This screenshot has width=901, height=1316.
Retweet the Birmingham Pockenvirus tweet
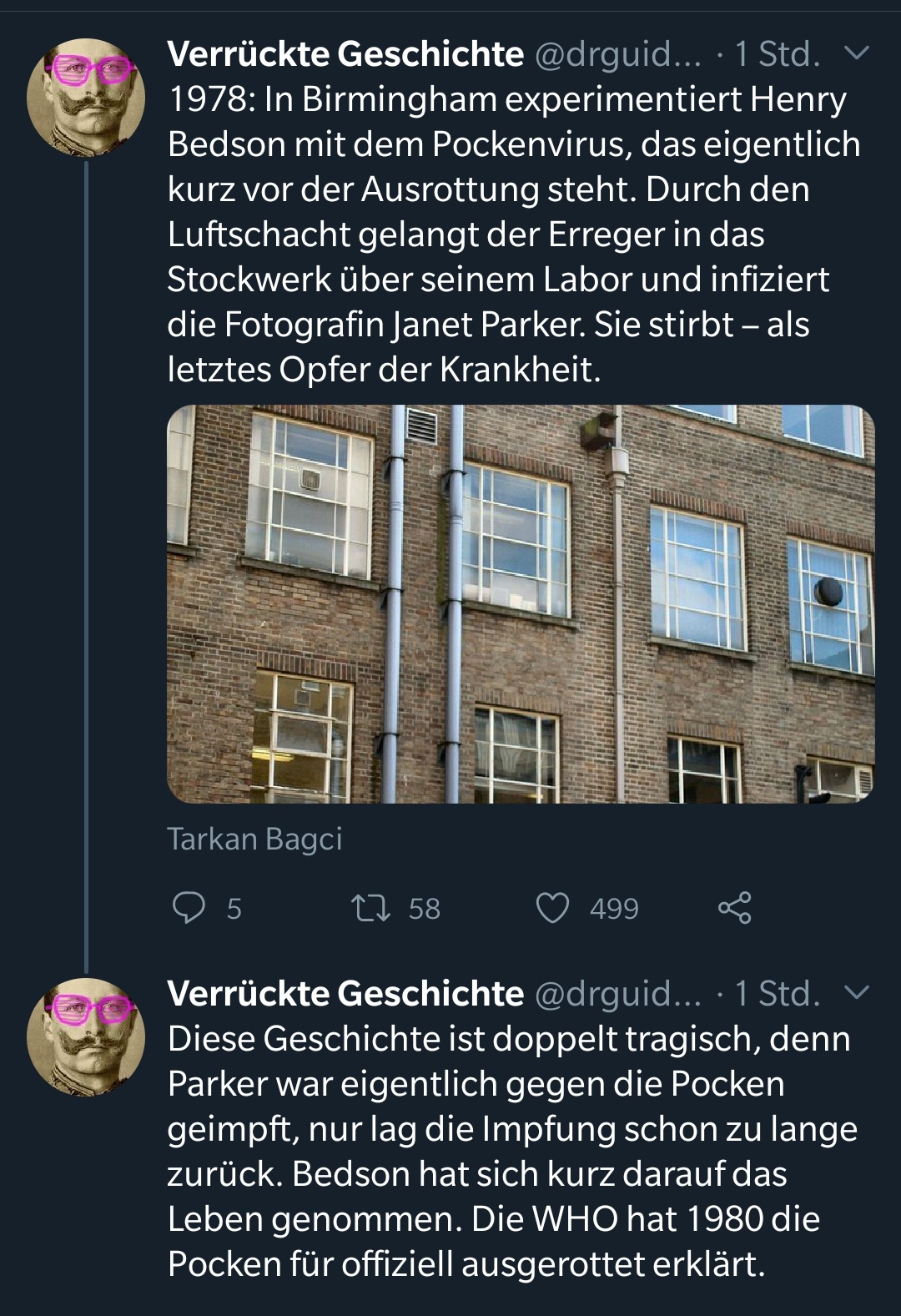click(x=371, y=908)
